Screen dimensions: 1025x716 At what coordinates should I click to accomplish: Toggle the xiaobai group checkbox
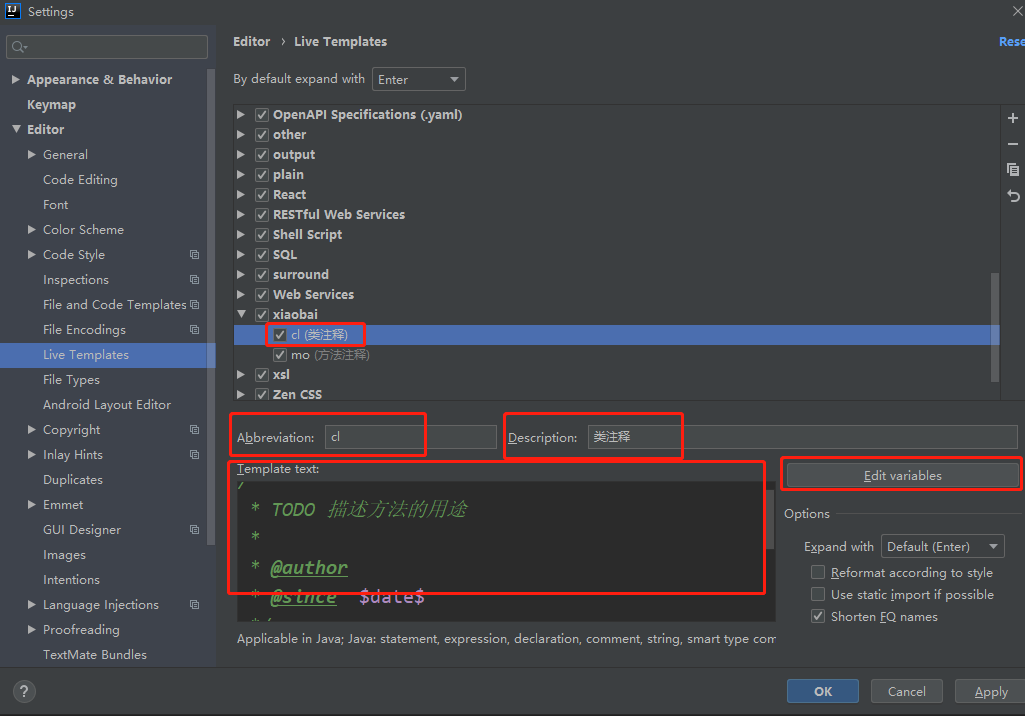pos(262,315)
